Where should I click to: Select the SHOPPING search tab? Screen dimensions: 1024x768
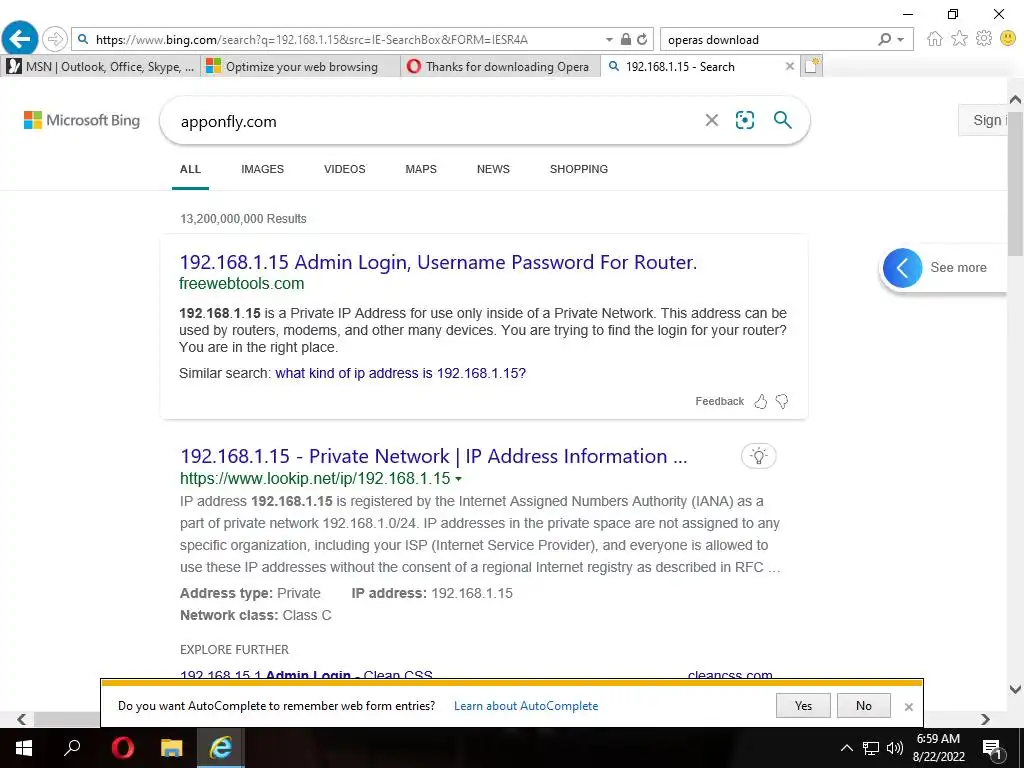click(579, 169)
